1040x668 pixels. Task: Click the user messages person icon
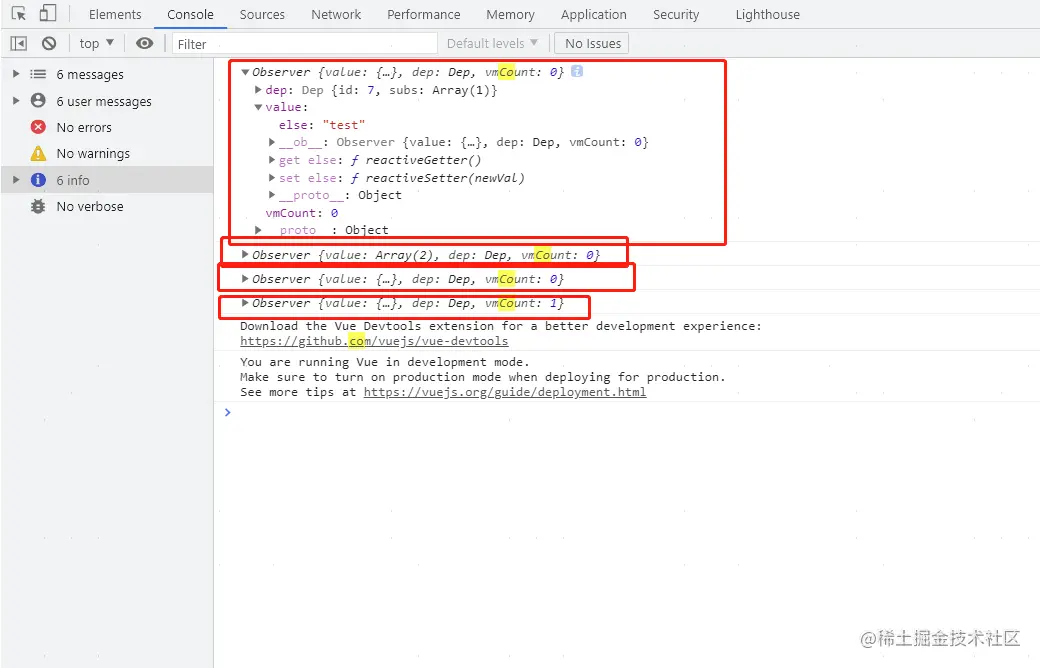pyautogui.click(x=38, y=100)
